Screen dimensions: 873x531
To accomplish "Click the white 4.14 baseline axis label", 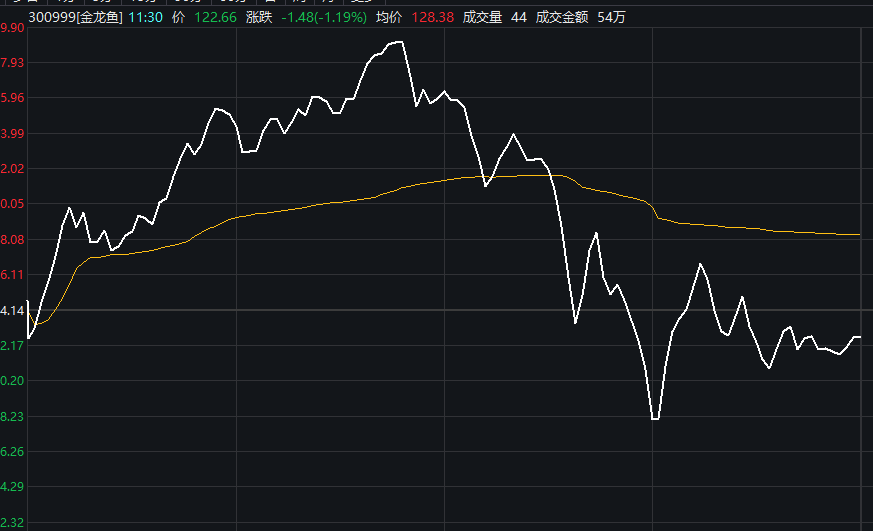I will pos(12,310).
